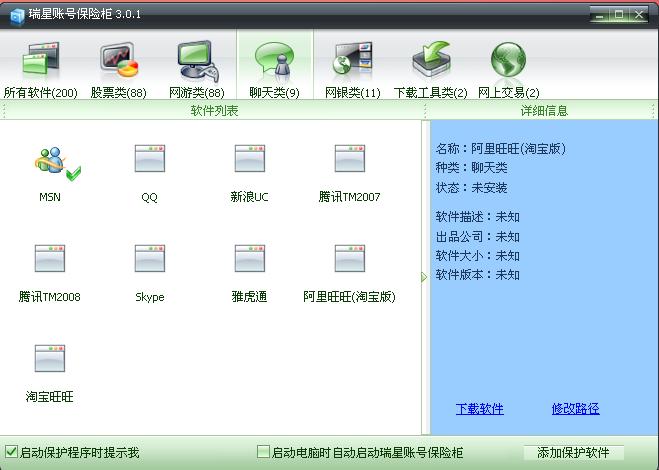Select the 腾讯TM2007 software icon
Screen dimensions: 659x470
(350, 158)
